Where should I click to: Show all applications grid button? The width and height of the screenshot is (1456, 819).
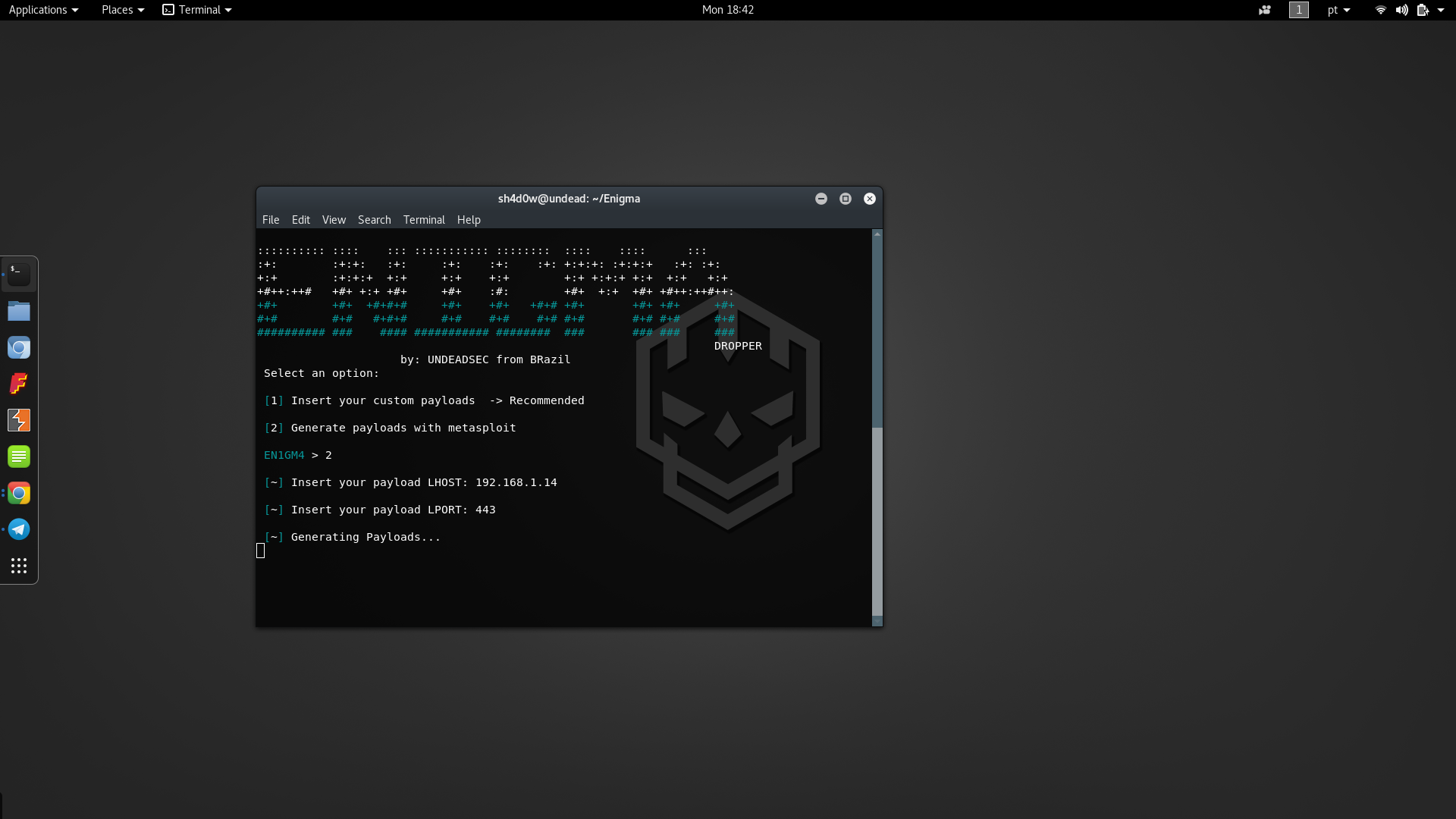19,566
